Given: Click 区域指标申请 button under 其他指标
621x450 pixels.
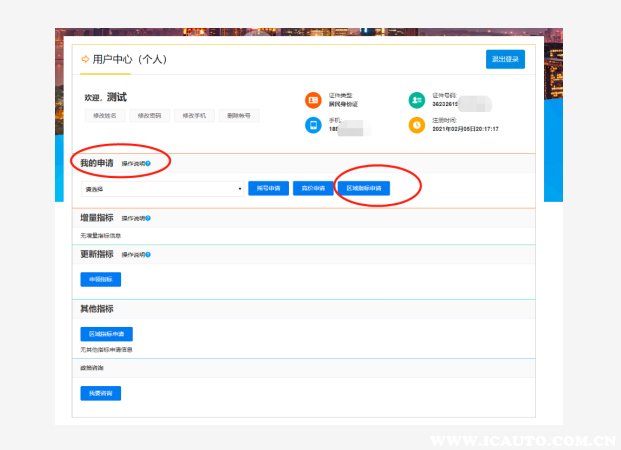Looking at the screenshot, I should tap(106, 334).
